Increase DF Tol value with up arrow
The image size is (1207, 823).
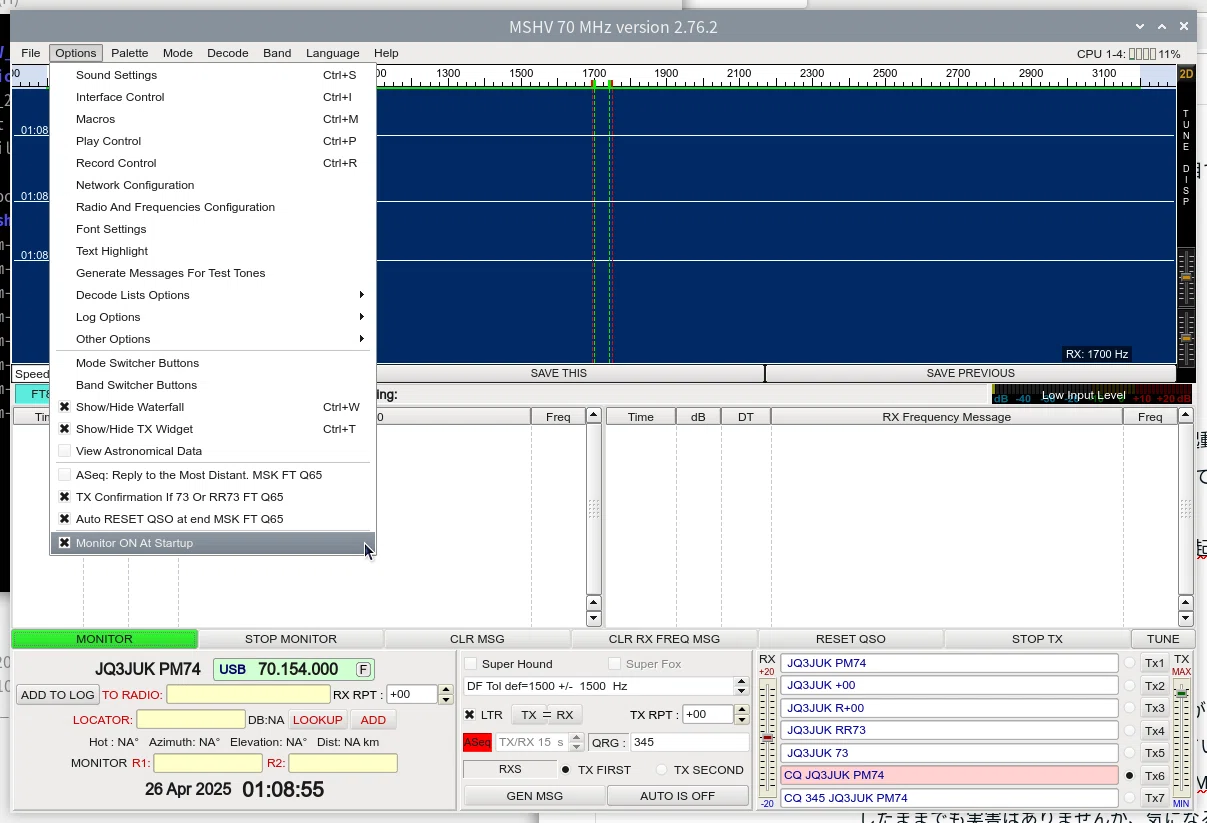pyautogui.click(x=741, y=682)
